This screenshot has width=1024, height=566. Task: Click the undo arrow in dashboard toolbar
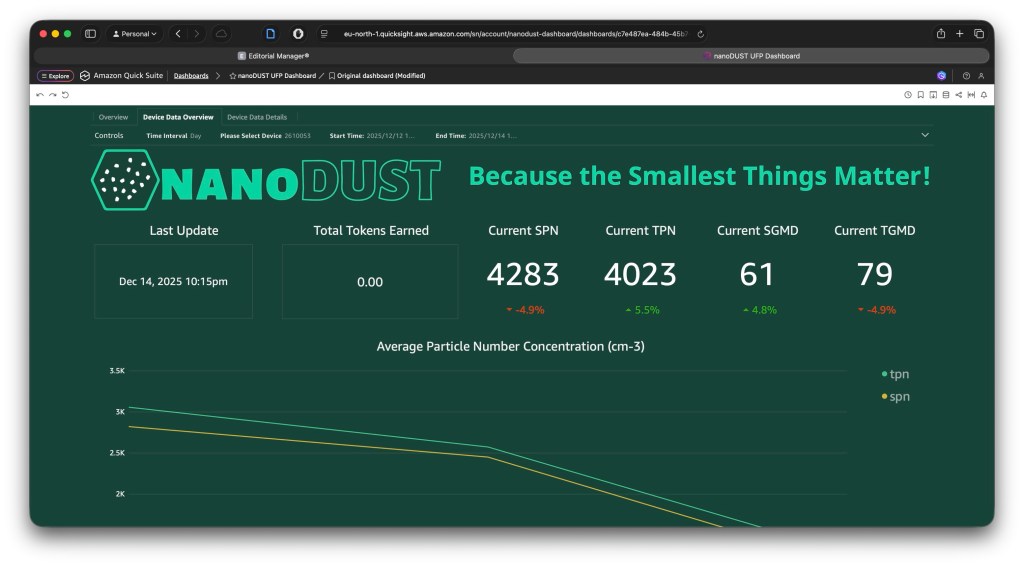pyautogui.click(x=40, y=95)
